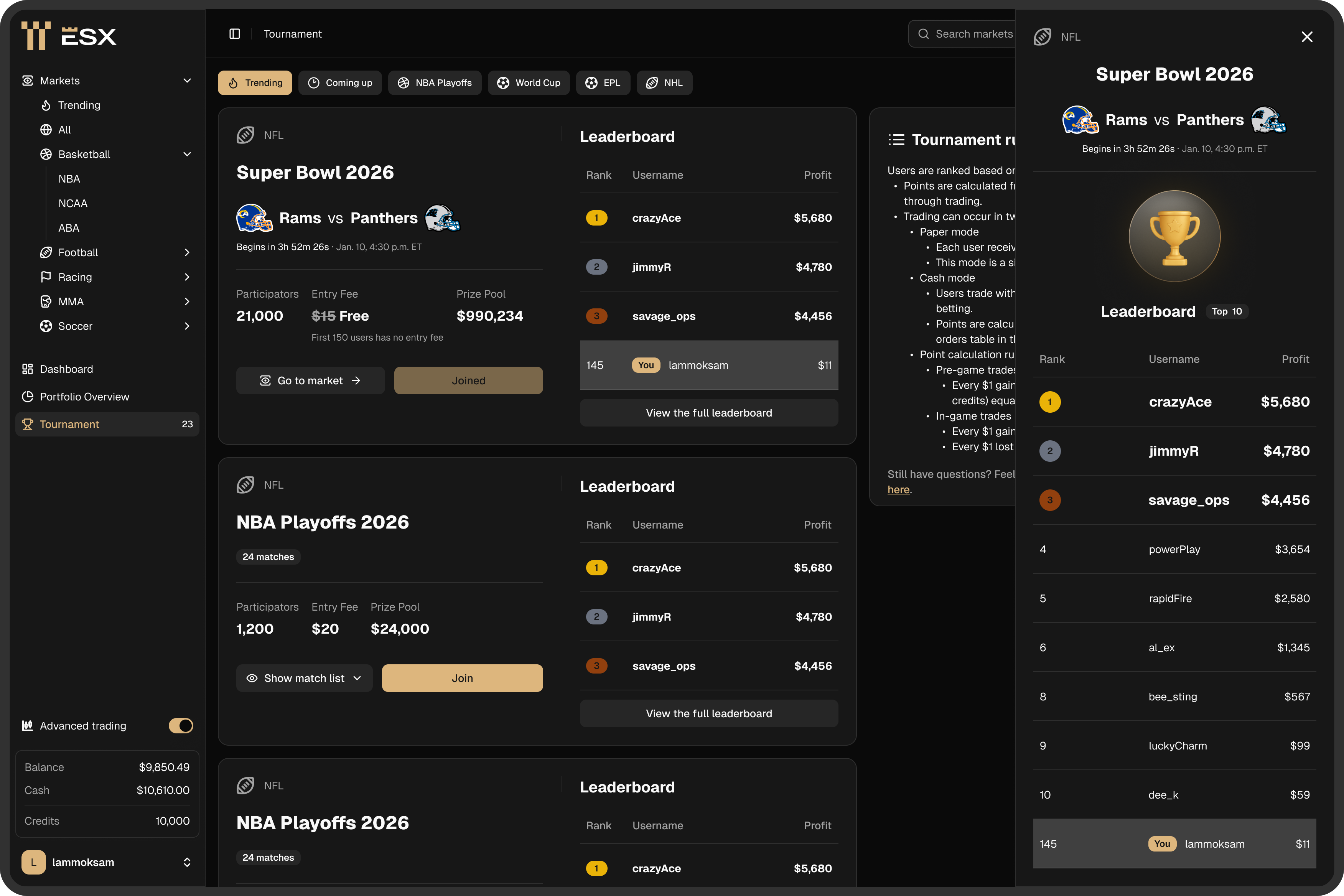Toggle the Advanced trading switch
The width and height of the screenshot is (1344, 896).
181,726
